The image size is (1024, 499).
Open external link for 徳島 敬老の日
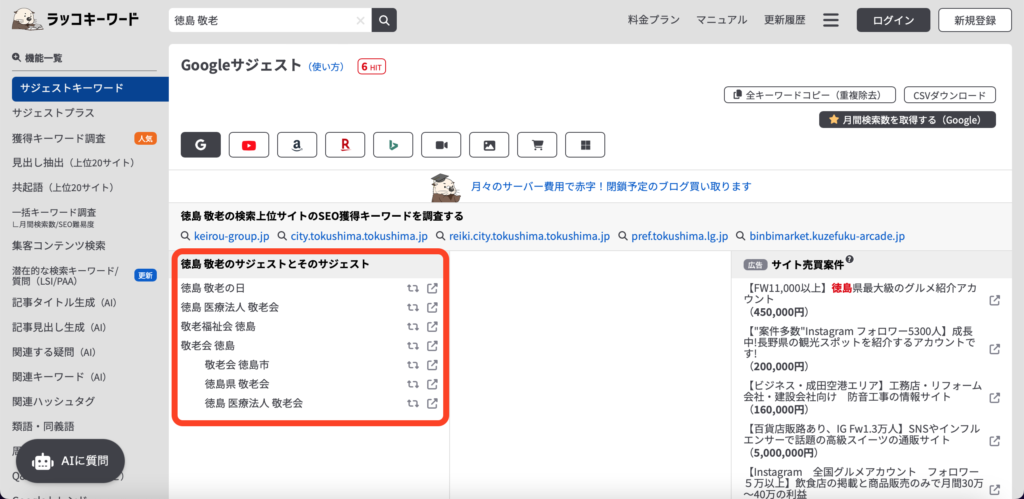pos(432,288)
